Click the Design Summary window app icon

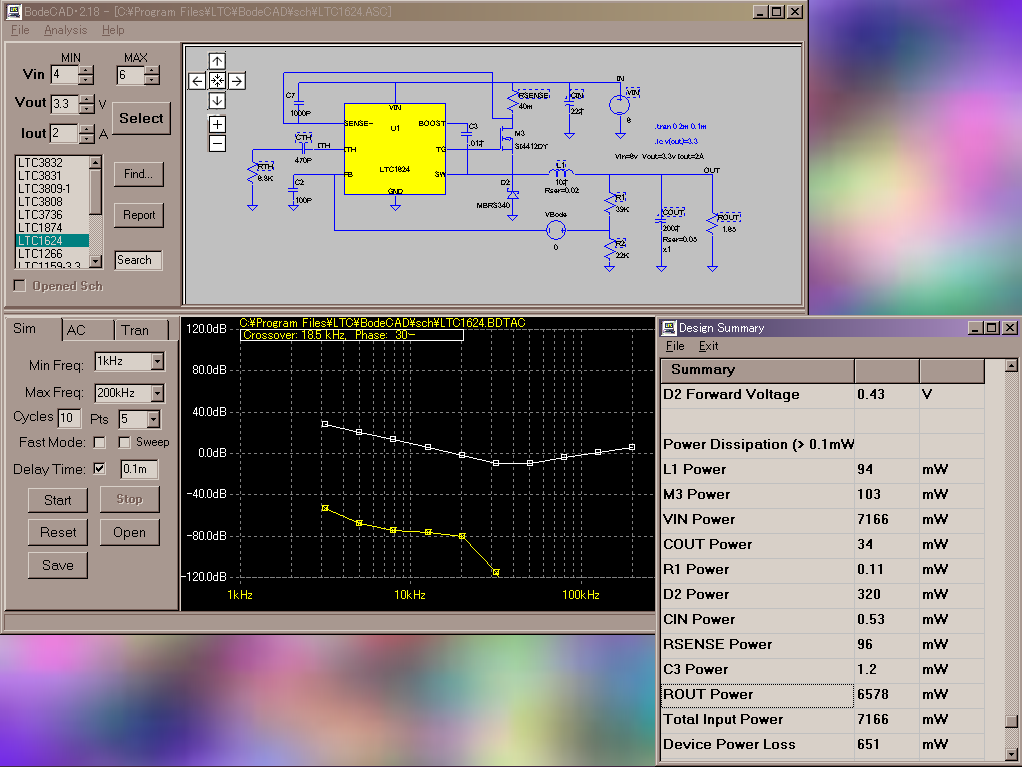[669, 328]
